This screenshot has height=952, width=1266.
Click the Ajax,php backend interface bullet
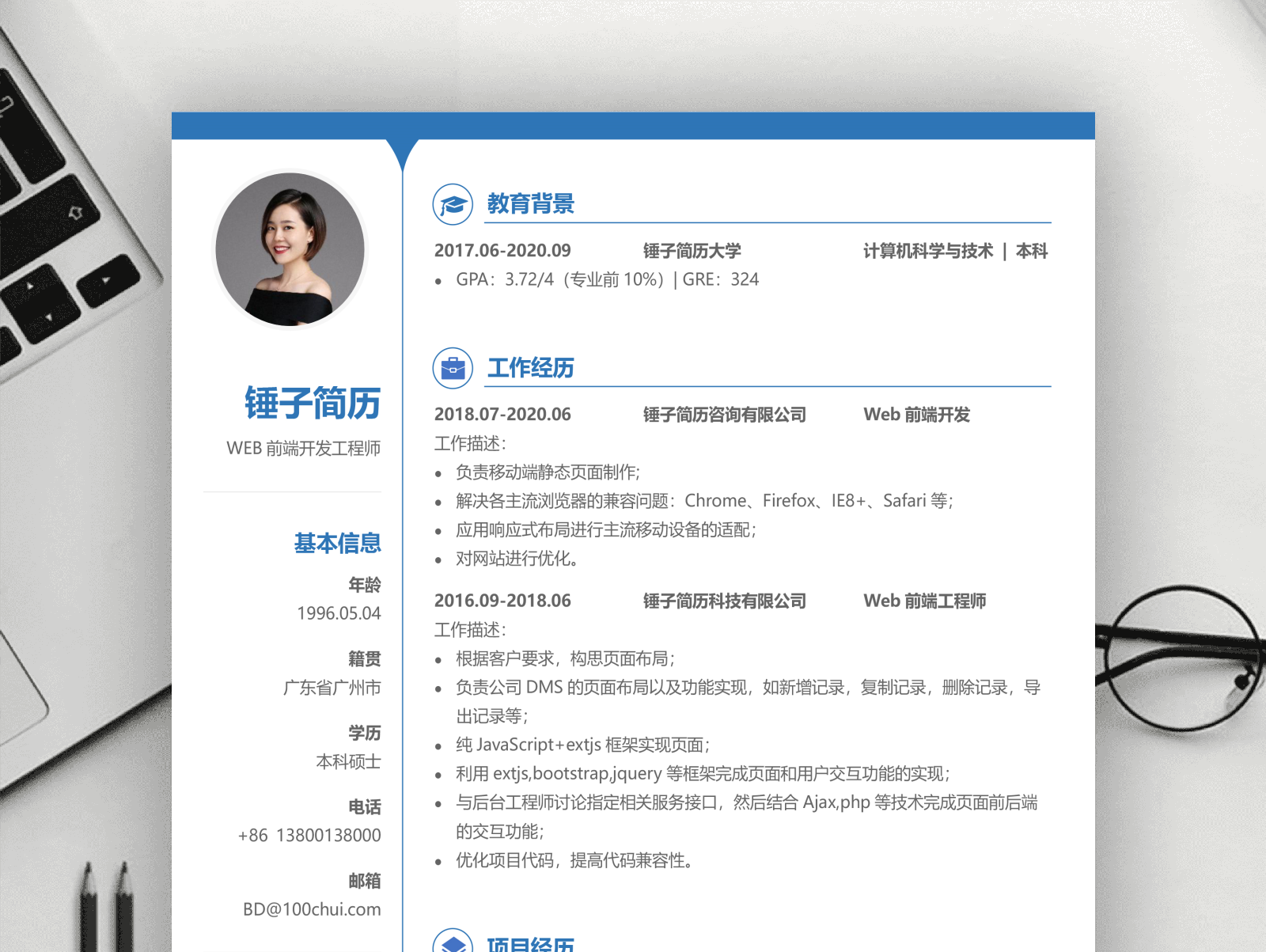[x=747, y=817]
